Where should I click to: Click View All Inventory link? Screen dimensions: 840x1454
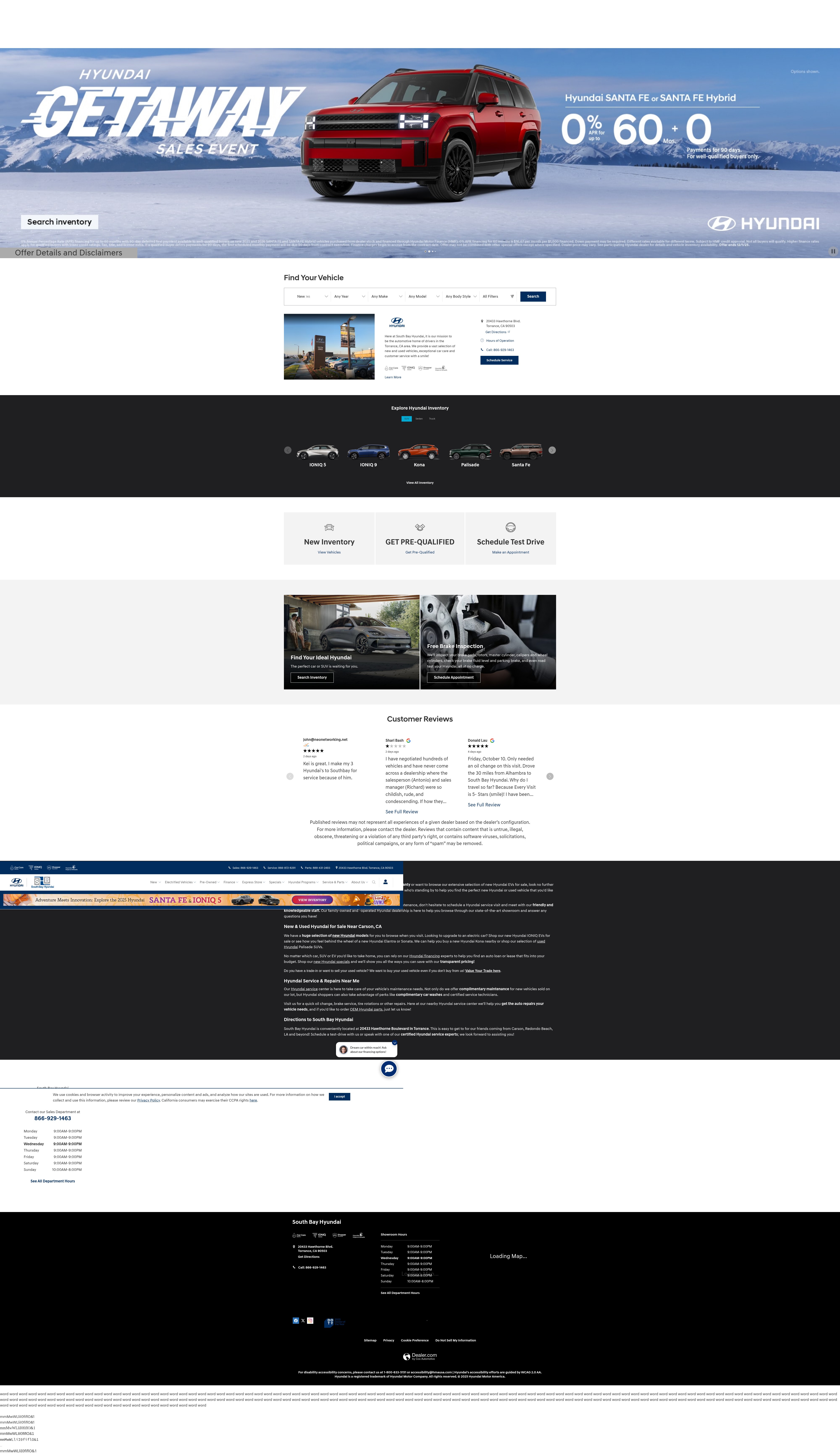click(x=420, y=483)
